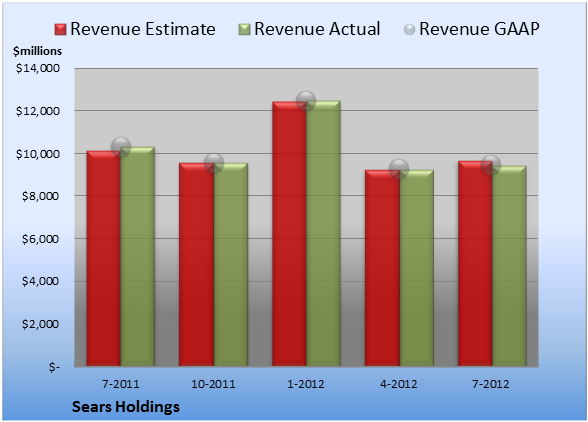The width and height of the screenshot is (588, 422).
Task: Select the red estimate bar for 7-2012
Action: click(475, 264)
